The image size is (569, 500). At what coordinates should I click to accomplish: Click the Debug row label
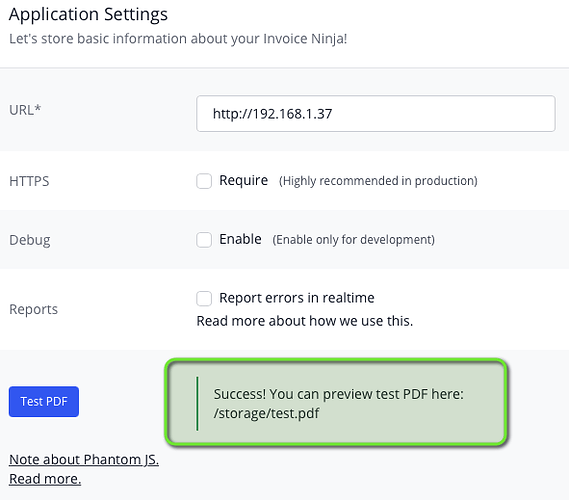[30, 240]
